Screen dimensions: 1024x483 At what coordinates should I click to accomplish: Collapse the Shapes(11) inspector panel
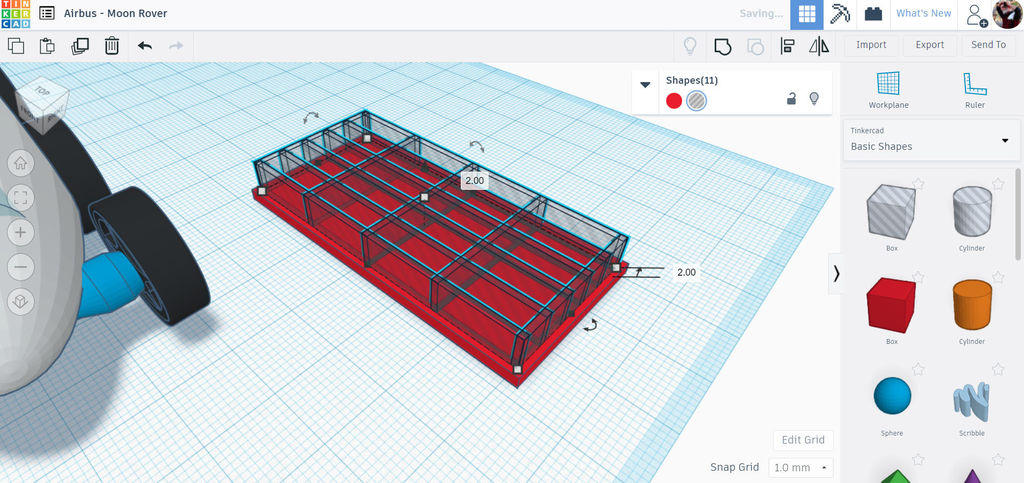click(645, 85)
